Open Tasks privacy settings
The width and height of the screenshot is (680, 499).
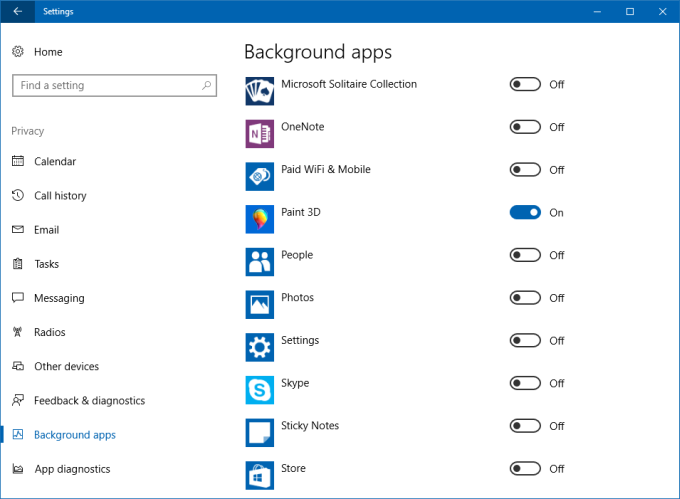pos(46,264)
